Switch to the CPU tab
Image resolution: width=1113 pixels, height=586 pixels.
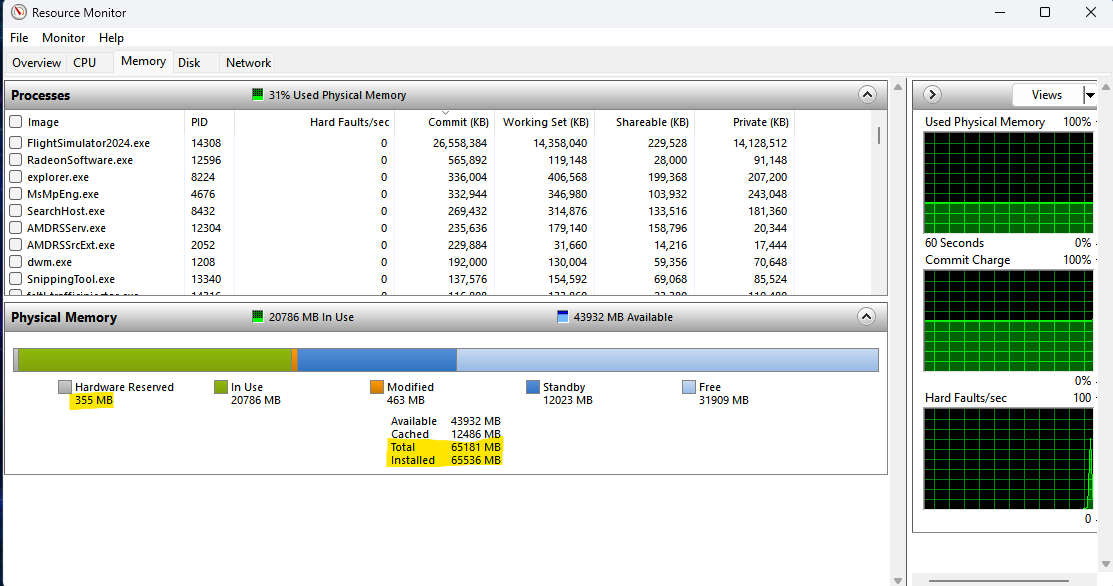pyautogui.click(x=85, y=62)
